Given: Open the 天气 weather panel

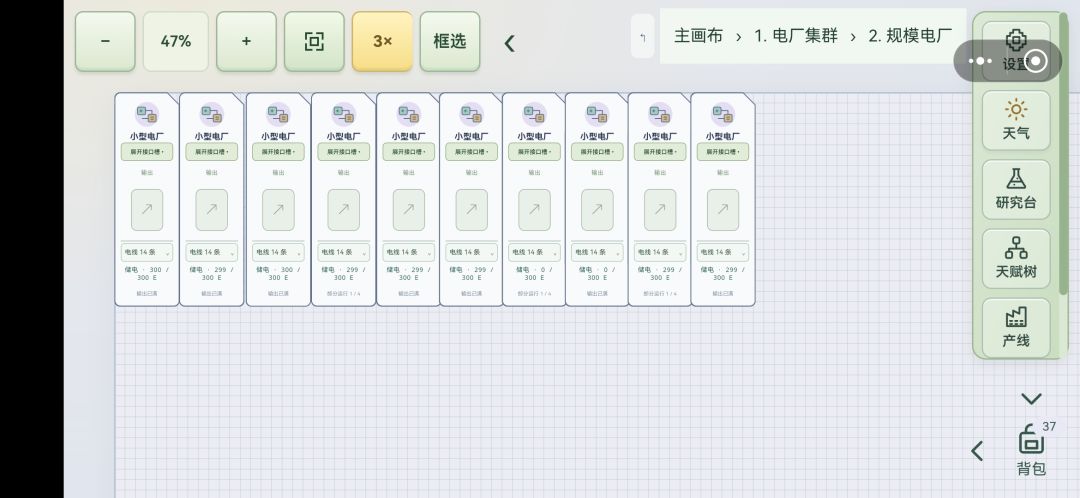Looking at the screenshot, I should click(x=1016, y=120).
